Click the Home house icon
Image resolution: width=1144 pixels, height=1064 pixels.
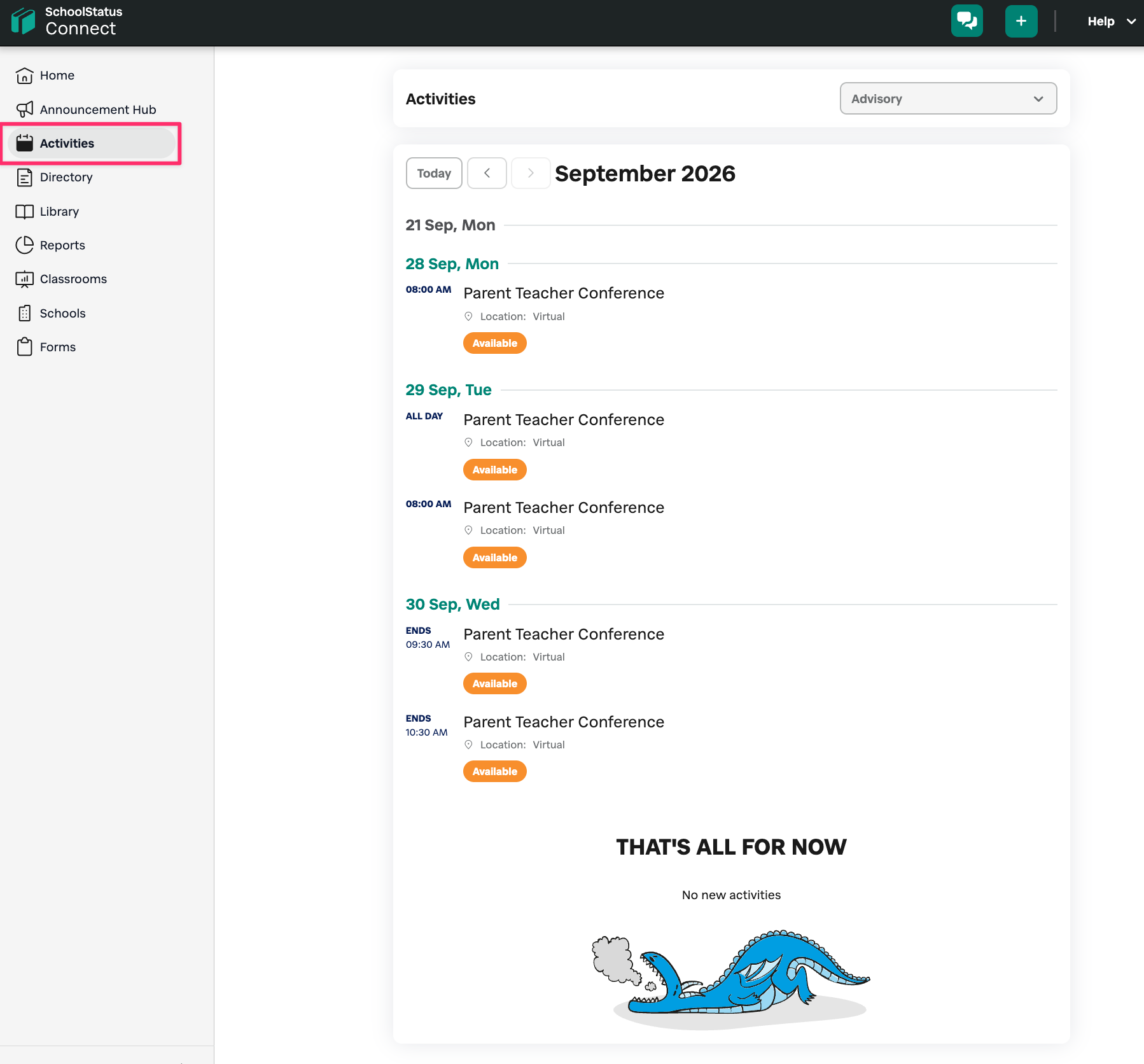[24, 76]
